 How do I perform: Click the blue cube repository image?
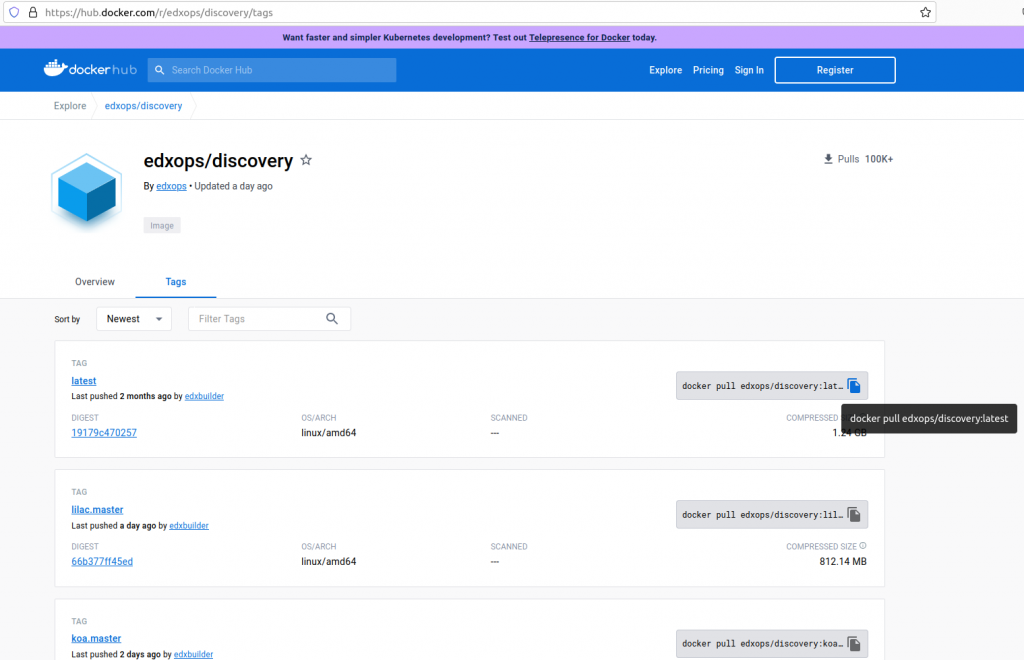tap(86, 191)
